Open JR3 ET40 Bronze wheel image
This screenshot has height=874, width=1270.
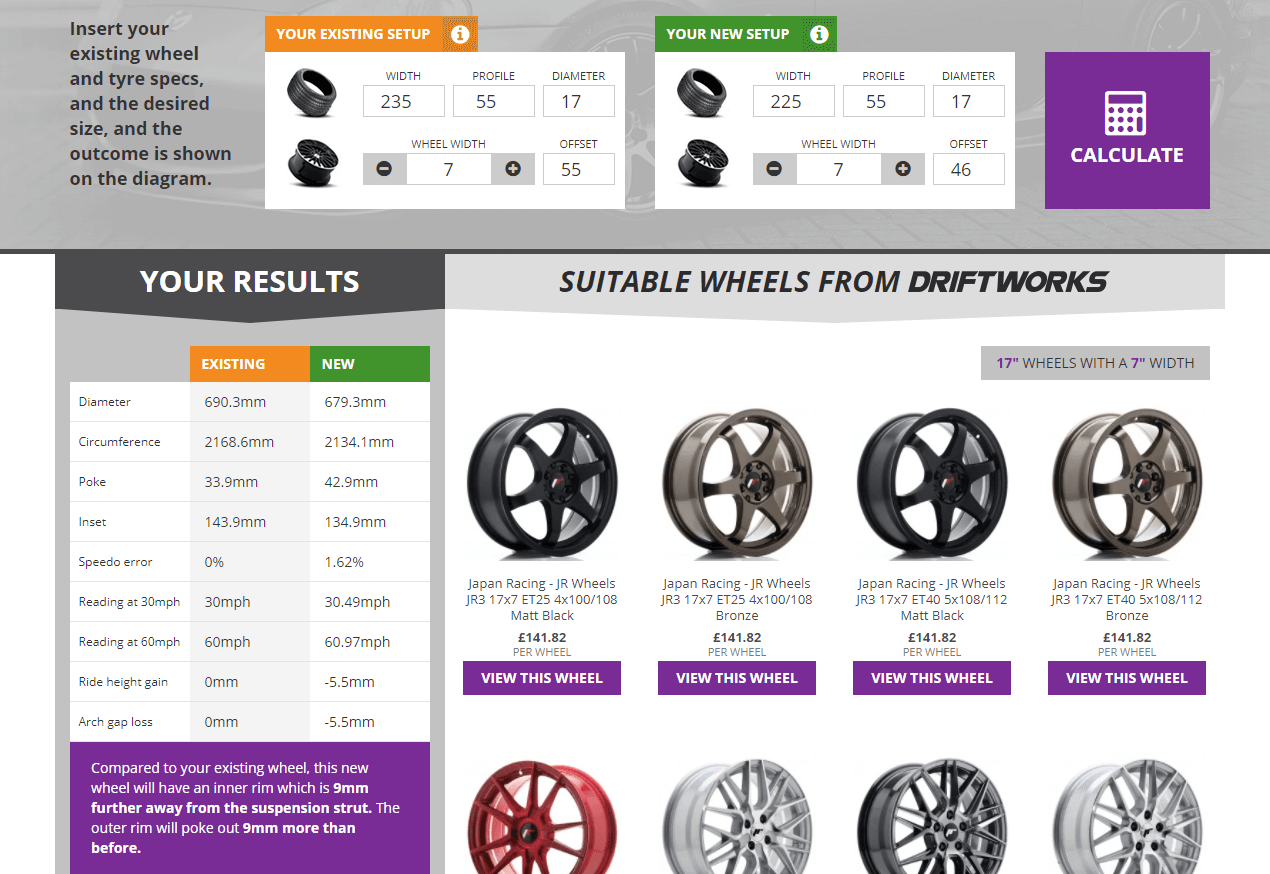click(x=1127, y=484)
